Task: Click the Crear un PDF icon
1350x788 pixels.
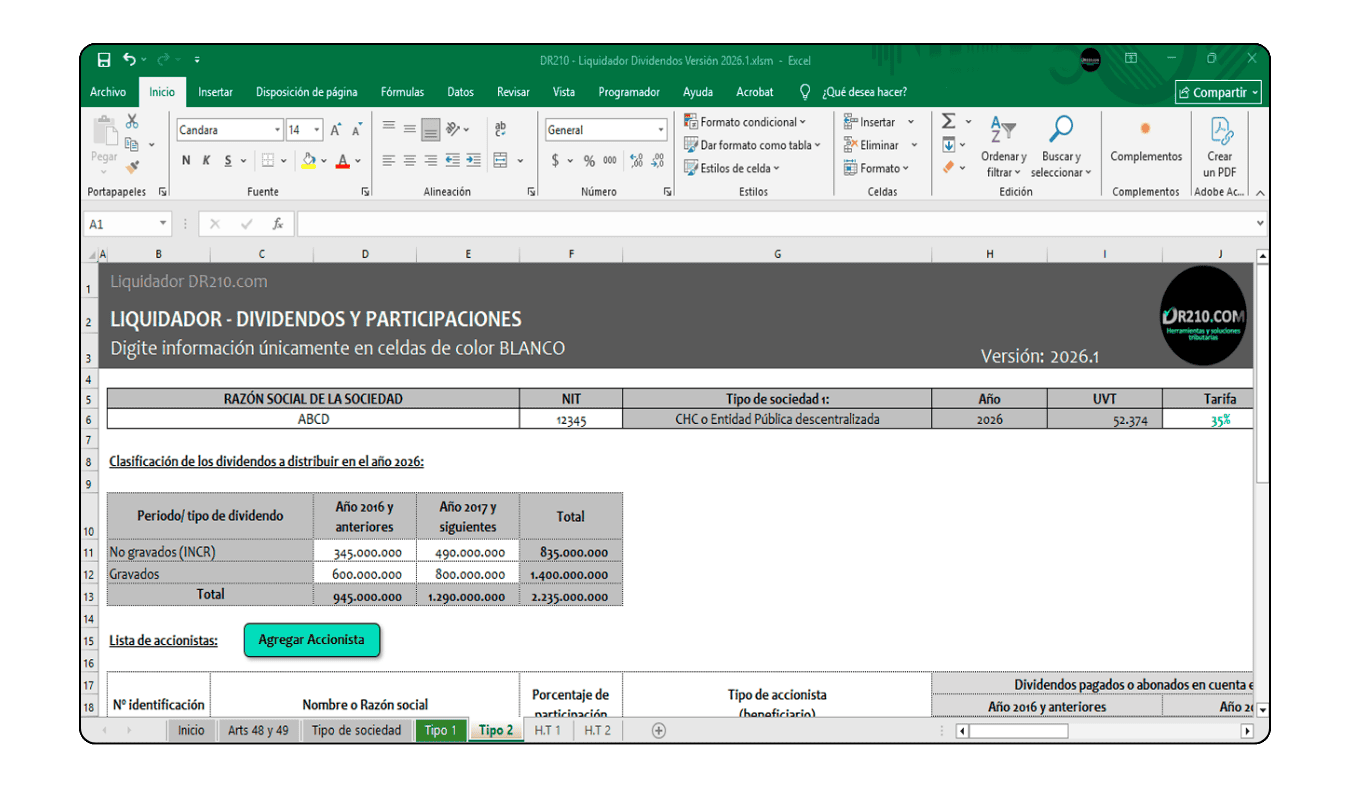Action: click(1219, 140)
